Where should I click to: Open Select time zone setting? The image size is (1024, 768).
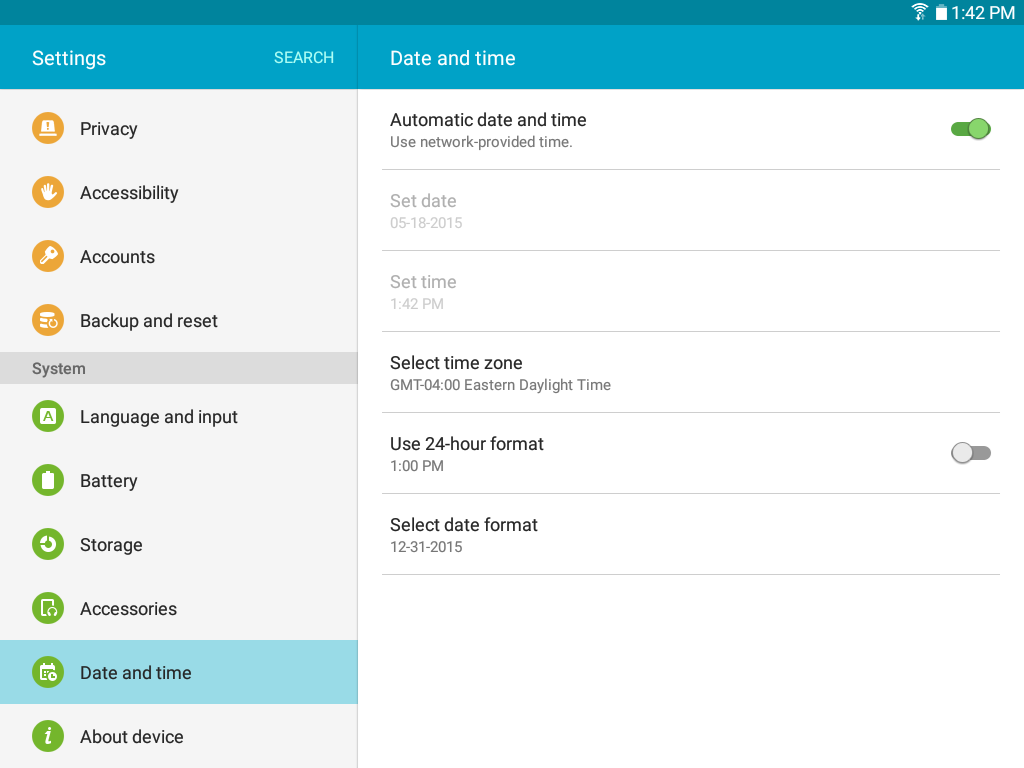pos(691,372)
